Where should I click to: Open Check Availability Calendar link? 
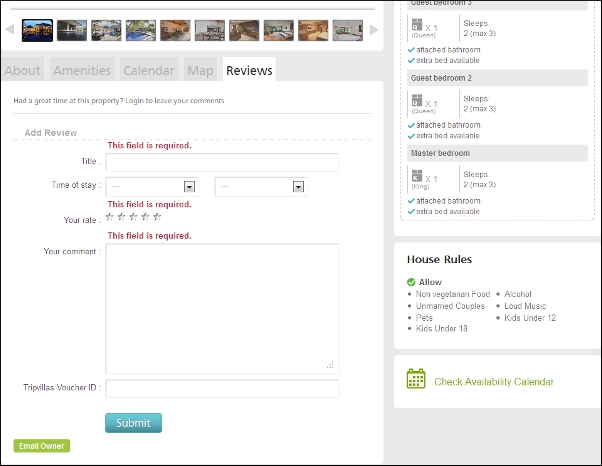[x=493, y=382]
